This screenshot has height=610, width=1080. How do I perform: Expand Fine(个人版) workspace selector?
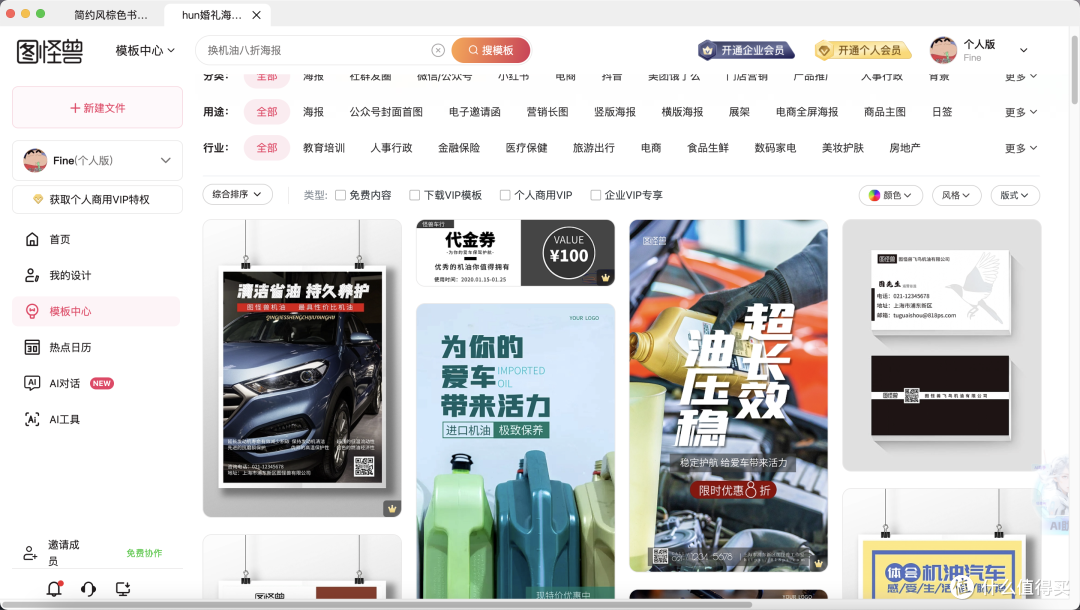[x=97, y=160]
